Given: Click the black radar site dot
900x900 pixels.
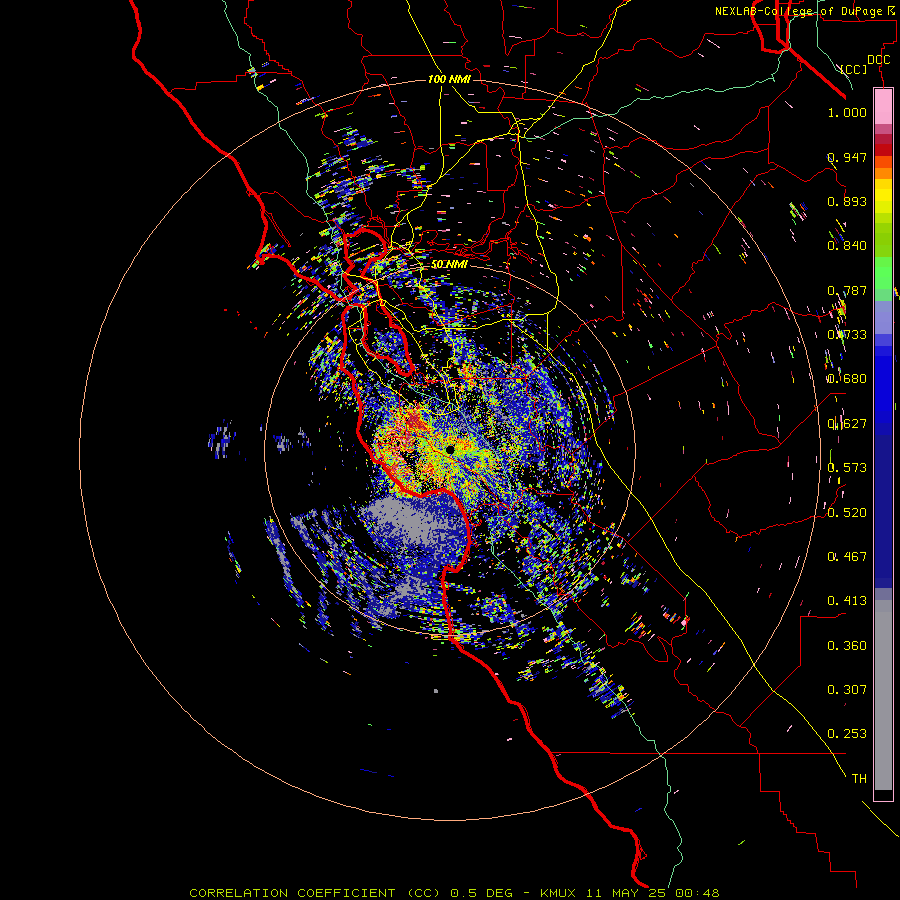Looking at the screenshot, I should [450, 449].
